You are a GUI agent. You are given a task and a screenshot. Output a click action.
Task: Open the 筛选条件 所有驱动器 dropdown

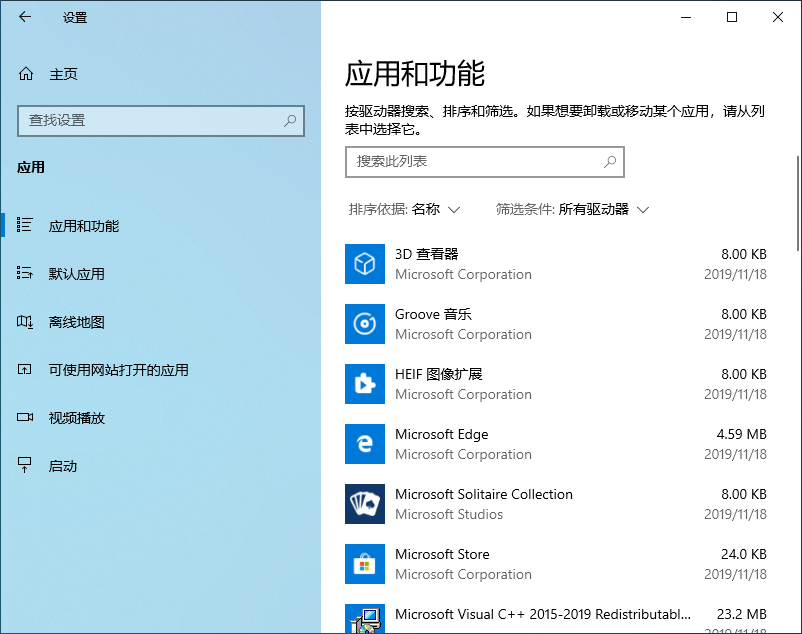(573, 209)
